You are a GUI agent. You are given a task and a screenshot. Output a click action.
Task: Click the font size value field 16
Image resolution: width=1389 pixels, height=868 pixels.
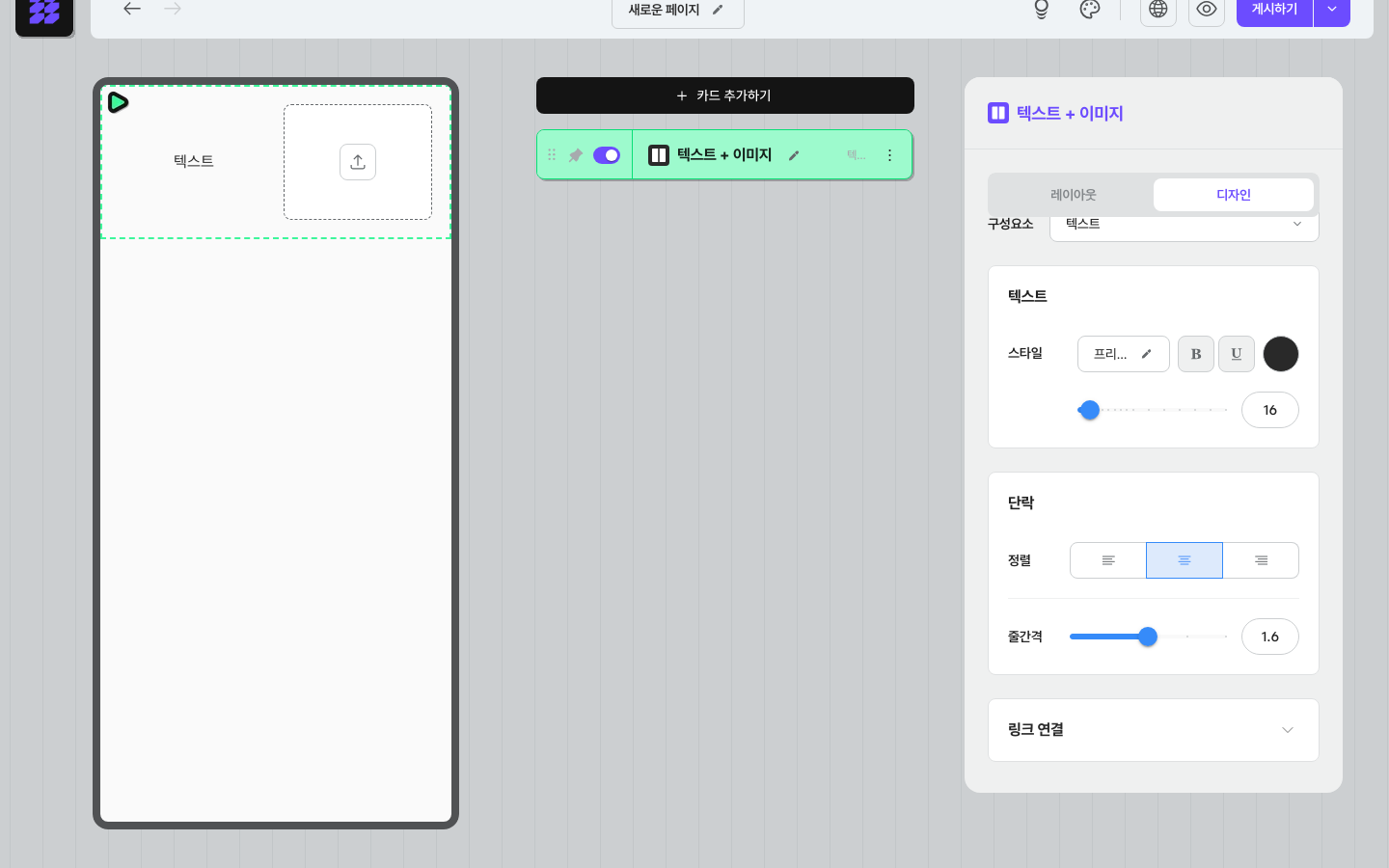[1270, 410]
